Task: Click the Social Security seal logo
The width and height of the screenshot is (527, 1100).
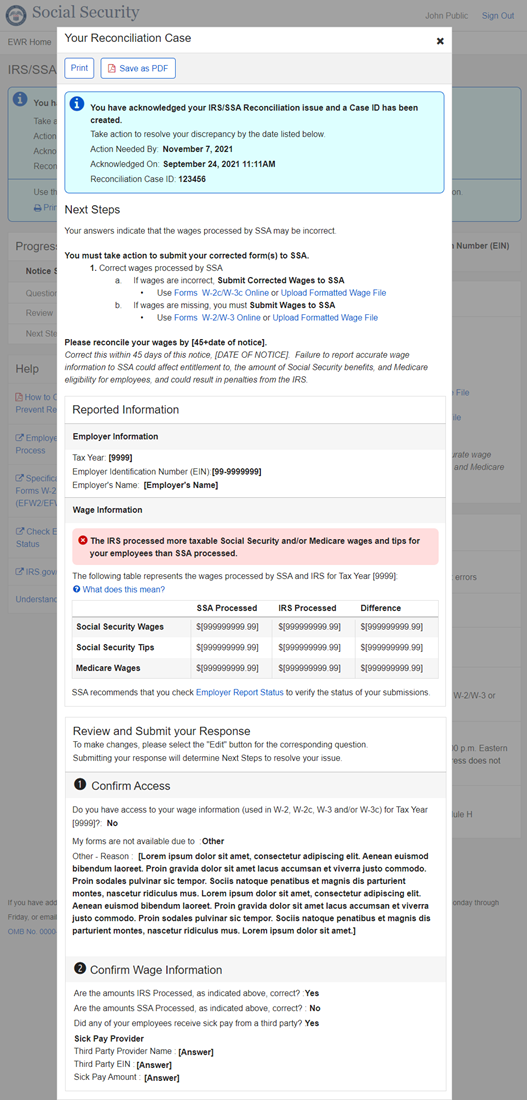Action: [x=16, y=13]
